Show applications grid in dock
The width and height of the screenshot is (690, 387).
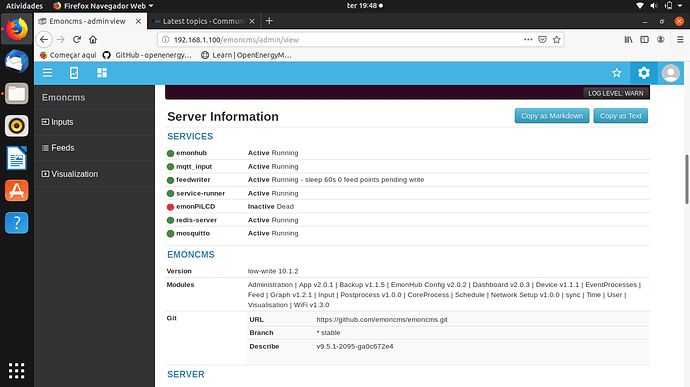tap(17, 371)
